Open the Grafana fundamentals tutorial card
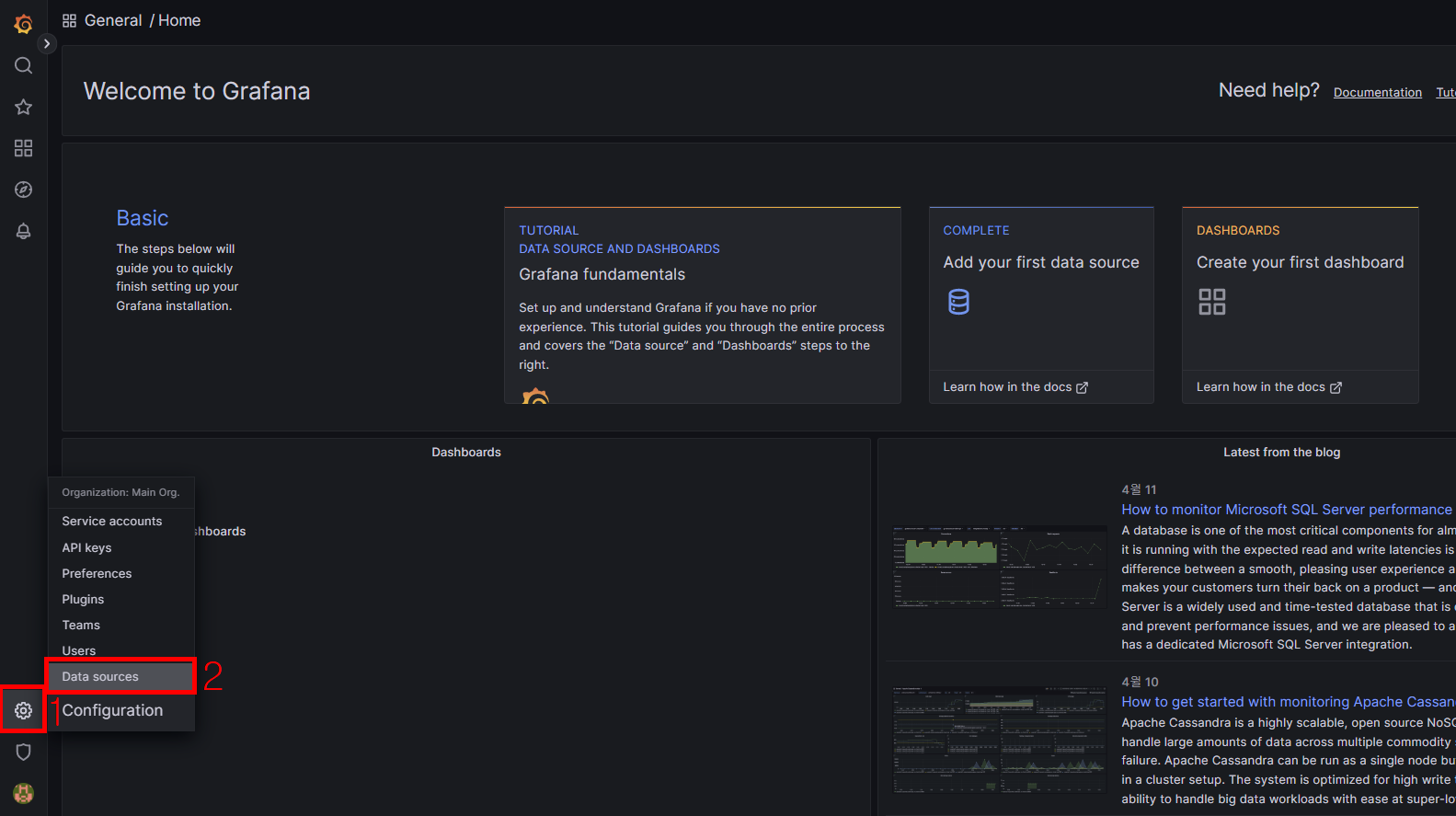Screen dimensions: 1456x816 coord(703,305)
